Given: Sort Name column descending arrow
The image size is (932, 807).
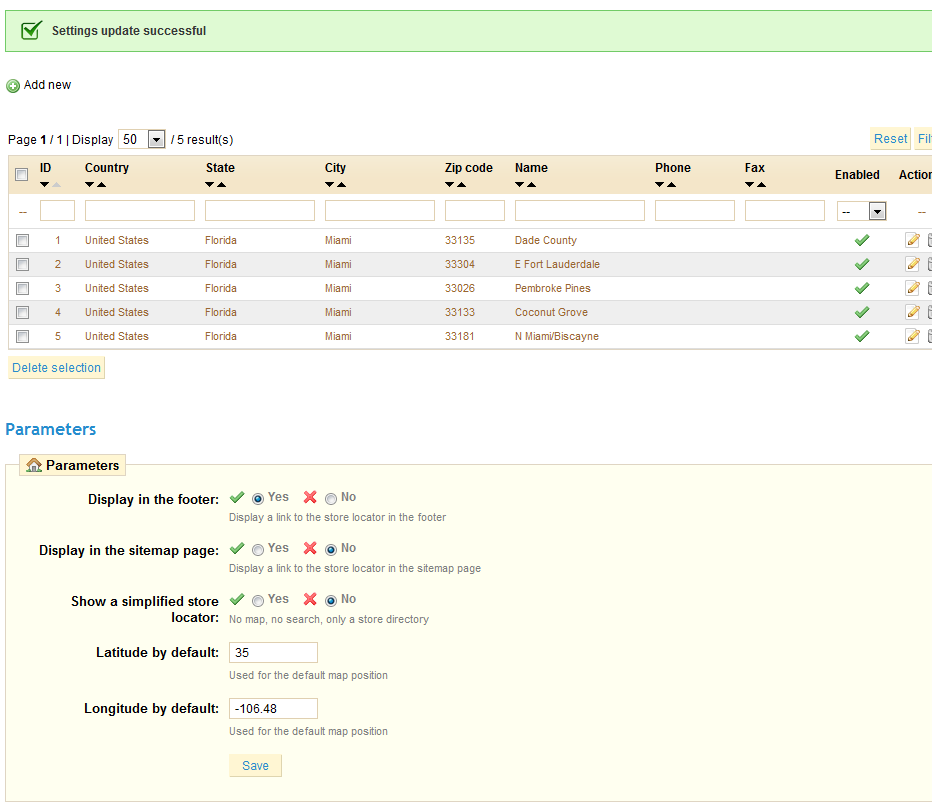Looking at the screenshot, I should [x=520, y=185].
